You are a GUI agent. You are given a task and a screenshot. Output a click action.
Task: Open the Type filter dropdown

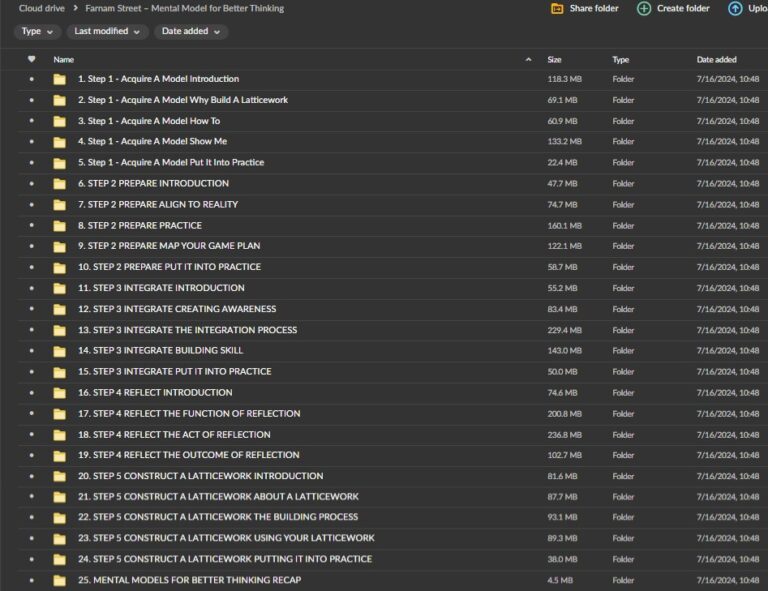coord(37,32)
